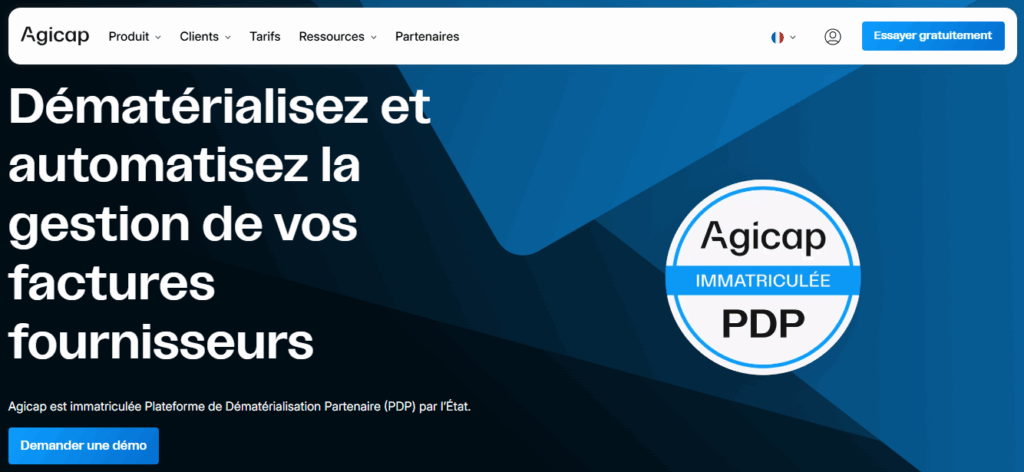Click the Demander une démo button
The width and height of the screenshot is (1024, 472).
point(84,446)
